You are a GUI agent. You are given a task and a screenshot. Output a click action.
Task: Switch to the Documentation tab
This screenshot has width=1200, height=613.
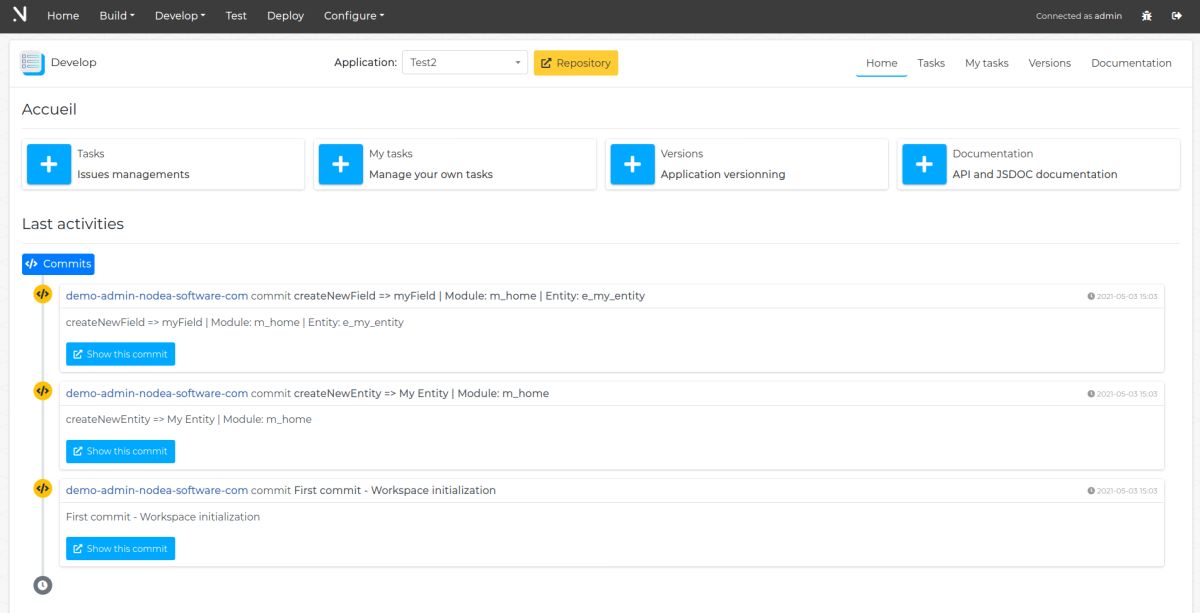click(1131, 63)
